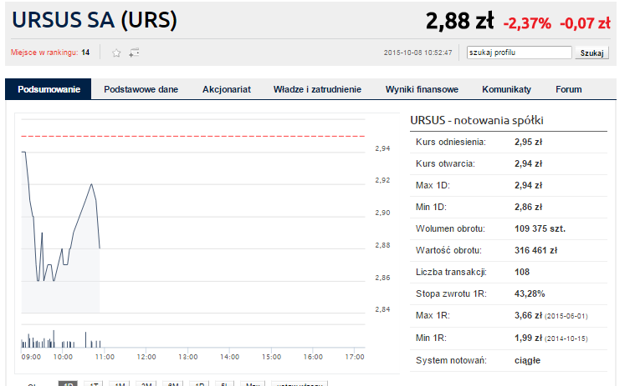View the Wyniki finansowe tab
The height and width of the screenshot is (386, 640).
click(422, 89)
